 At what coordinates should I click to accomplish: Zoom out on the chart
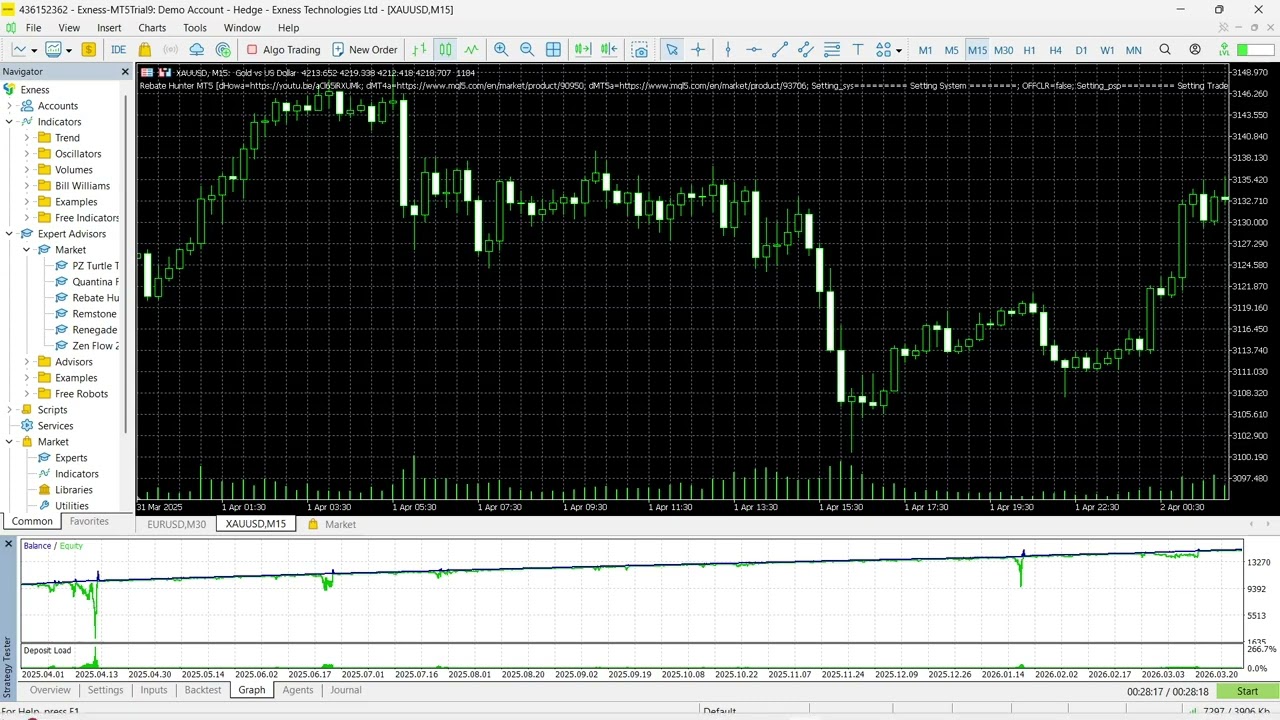(527, 49)
